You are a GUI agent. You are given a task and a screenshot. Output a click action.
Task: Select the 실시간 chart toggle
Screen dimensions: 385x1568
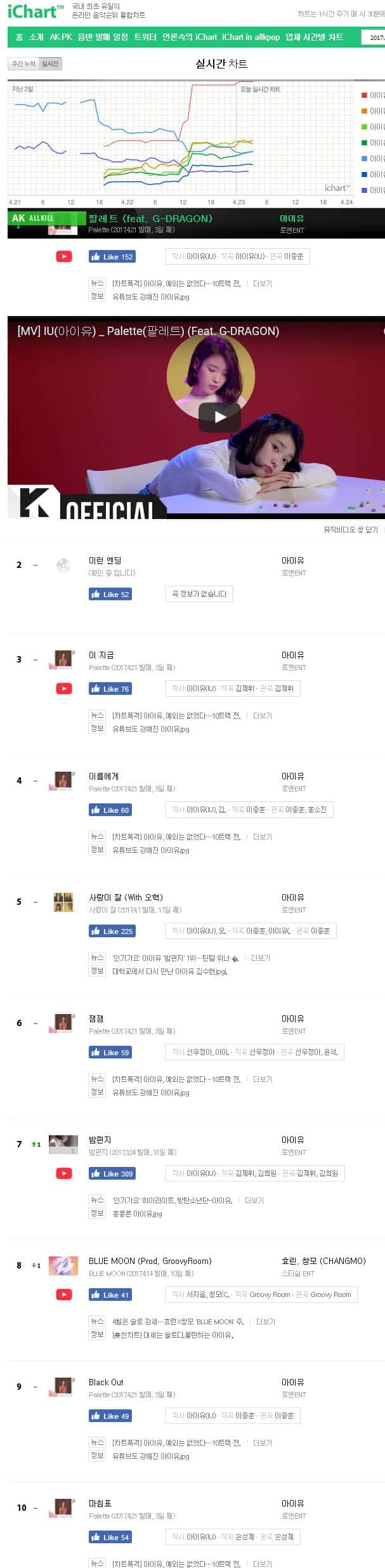(x=50, y=63)
